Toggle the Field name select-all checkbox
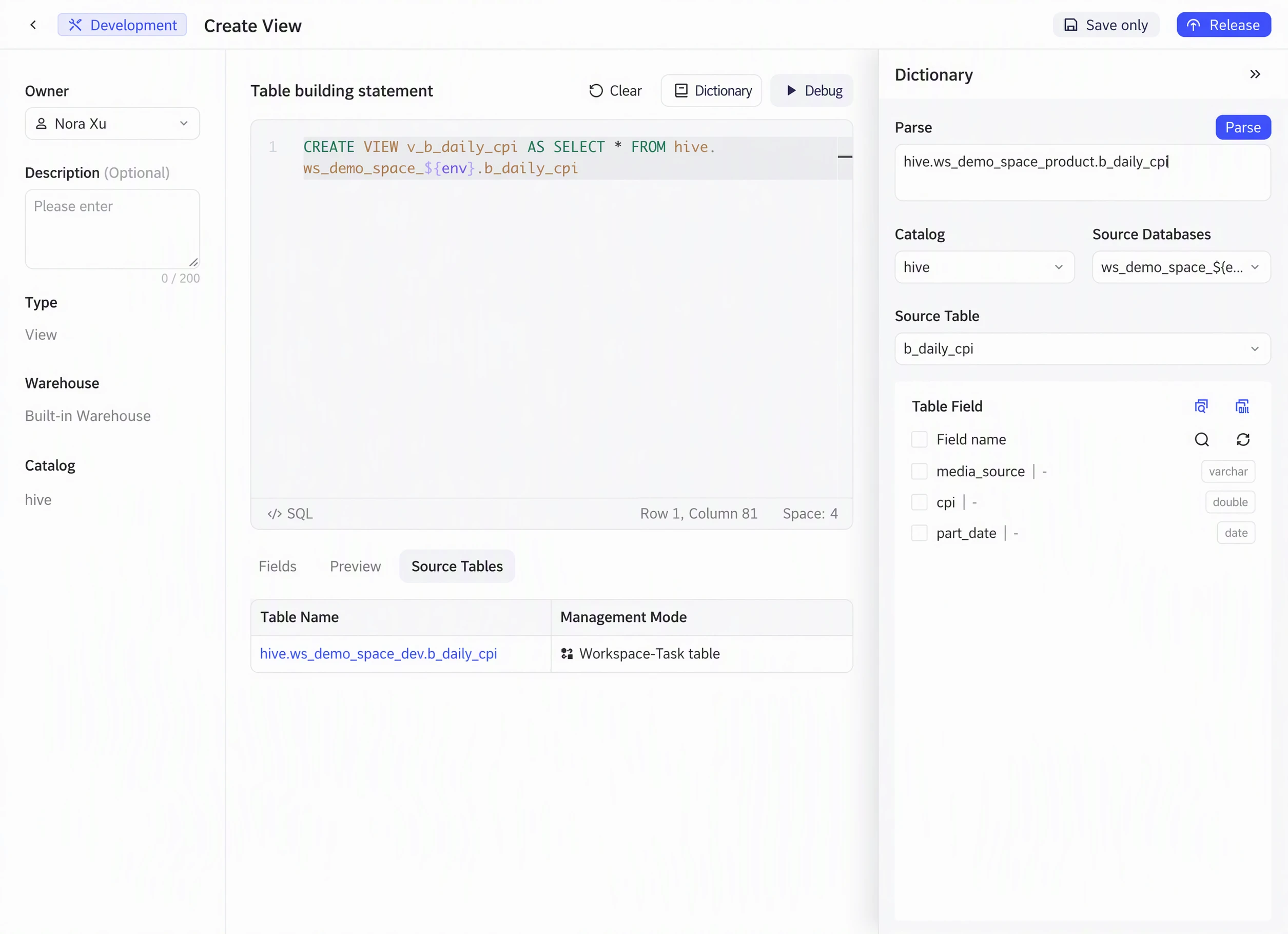 pyautogui.click(x=920, y=439)
